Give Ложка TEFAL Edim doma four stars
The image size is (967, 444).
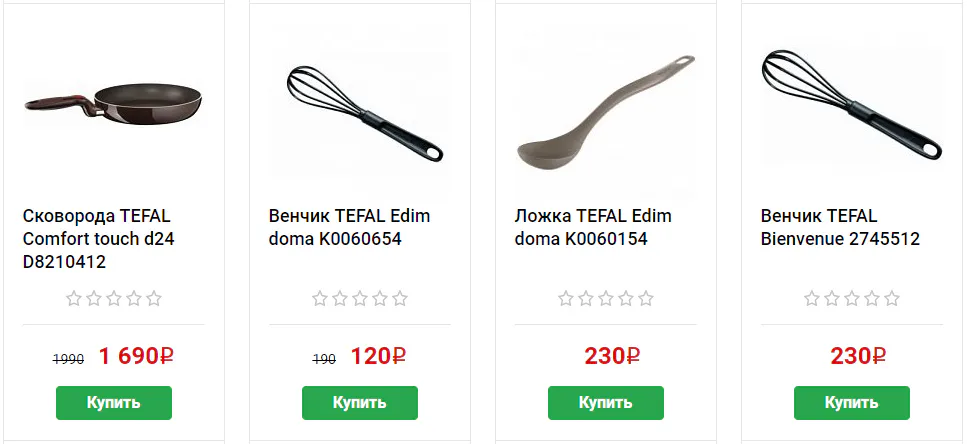625,299
